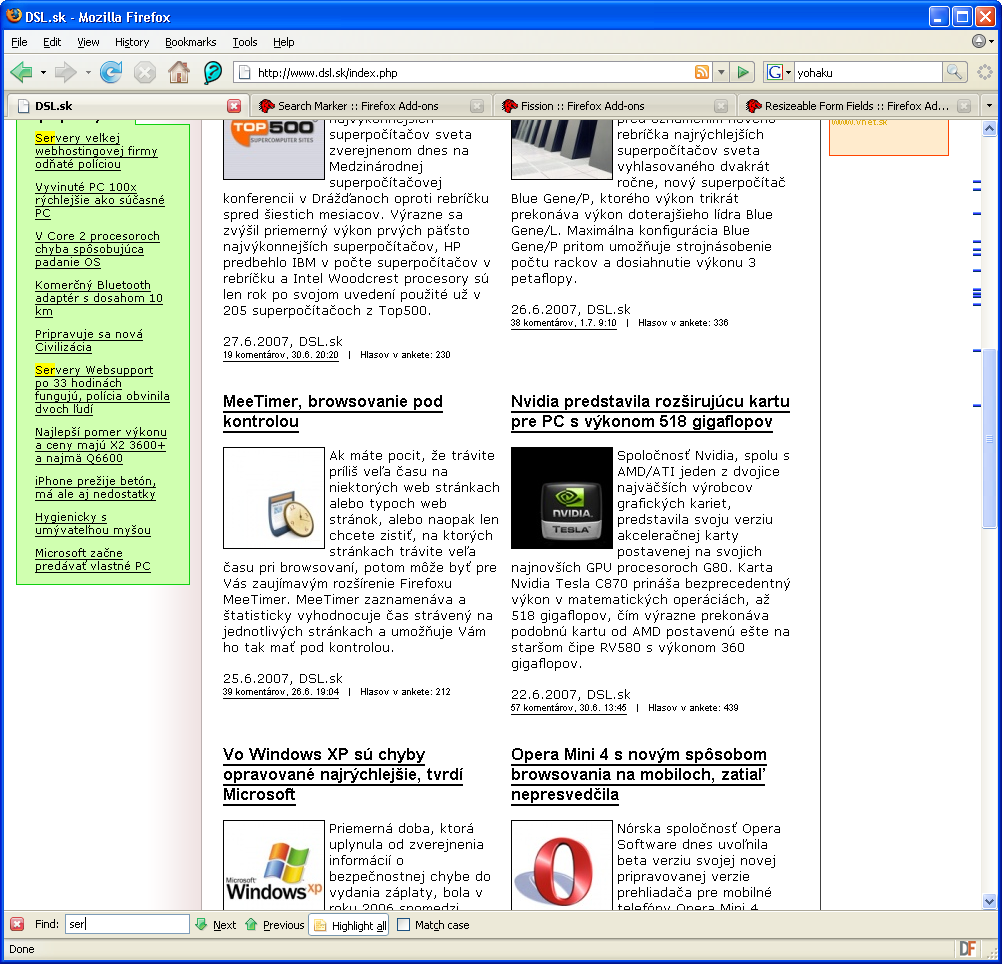Open the Tools menu
The image size is (1002, 964).
click(x=245, y=42)
